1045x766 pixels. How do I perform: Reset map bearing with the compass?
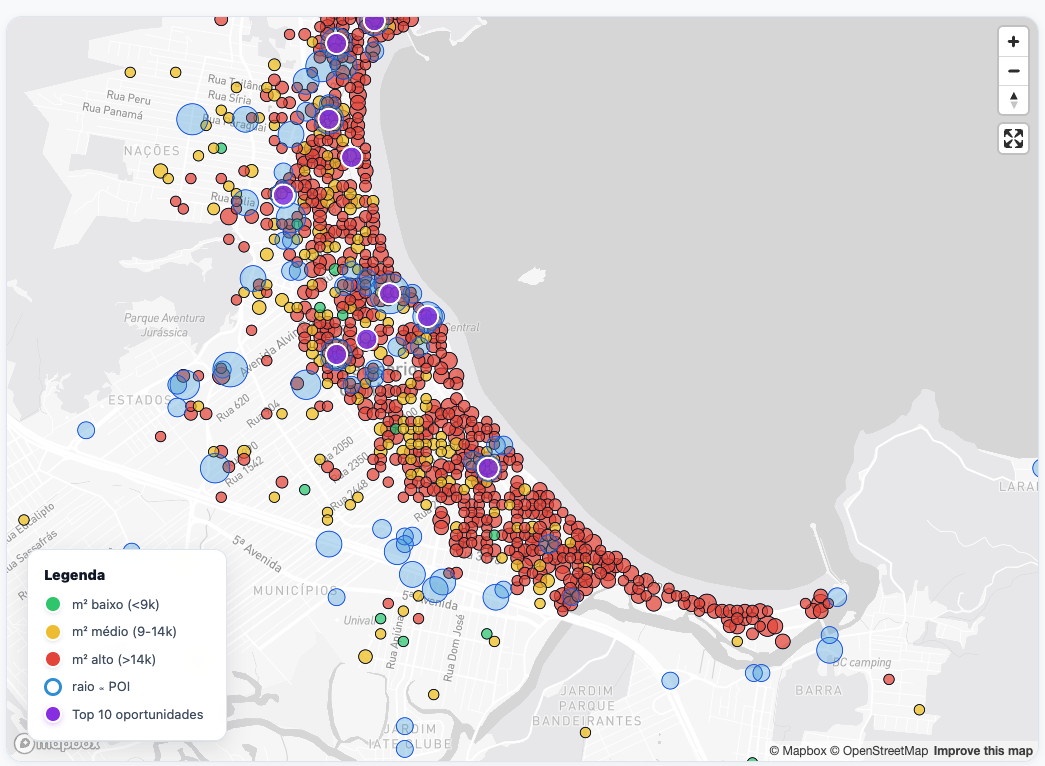pos(1013,100)
